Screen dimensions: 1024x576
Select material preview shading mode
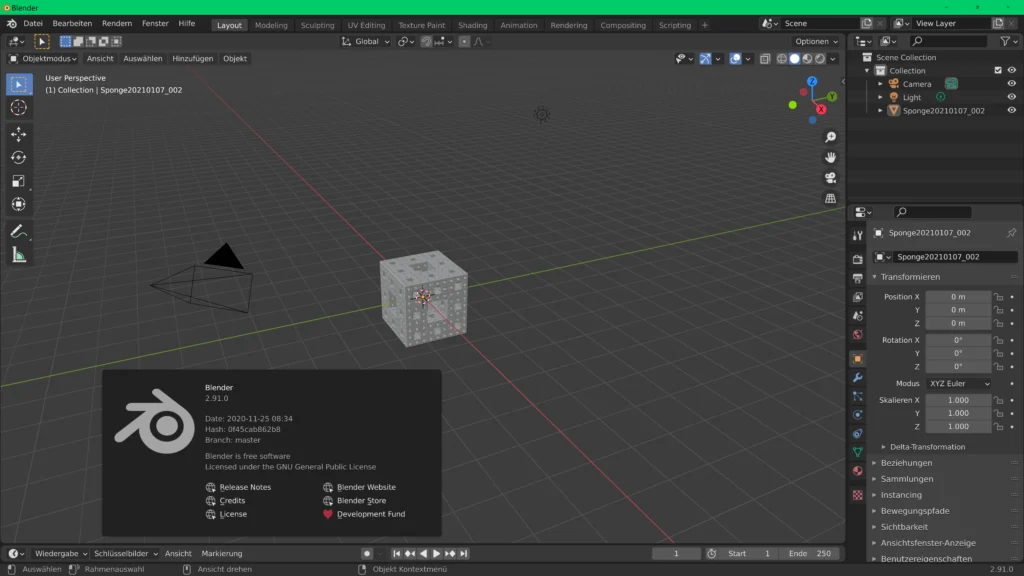(807, 59)
